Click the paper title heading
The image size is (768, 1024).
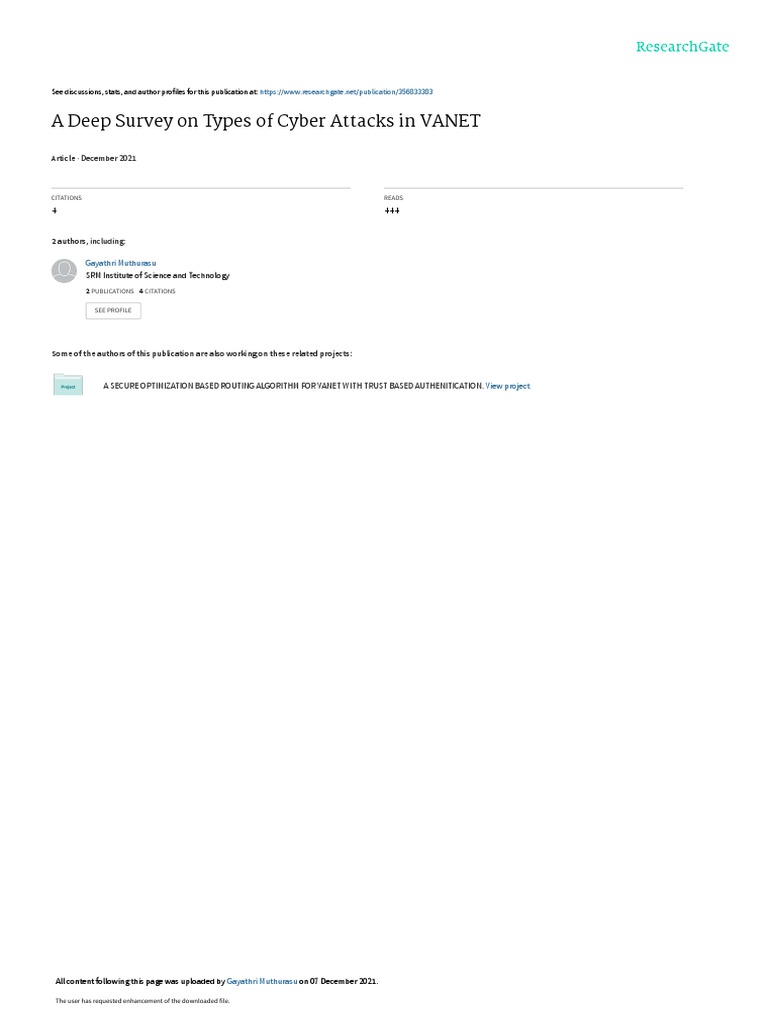point(266,121)
